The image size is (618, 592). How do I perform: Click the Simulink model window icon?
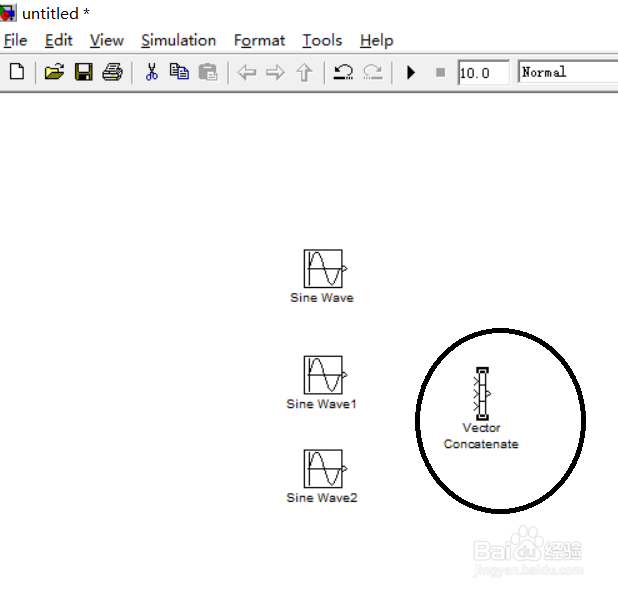tap(8, 13)
